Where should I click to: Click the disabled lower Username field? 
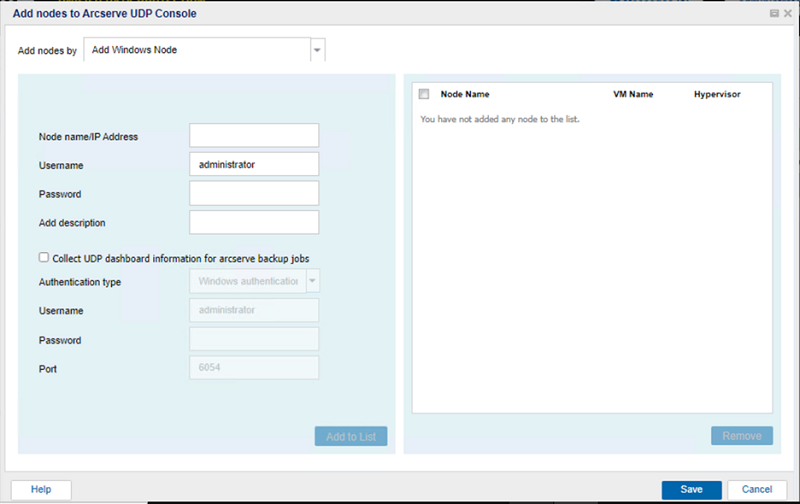254,310
